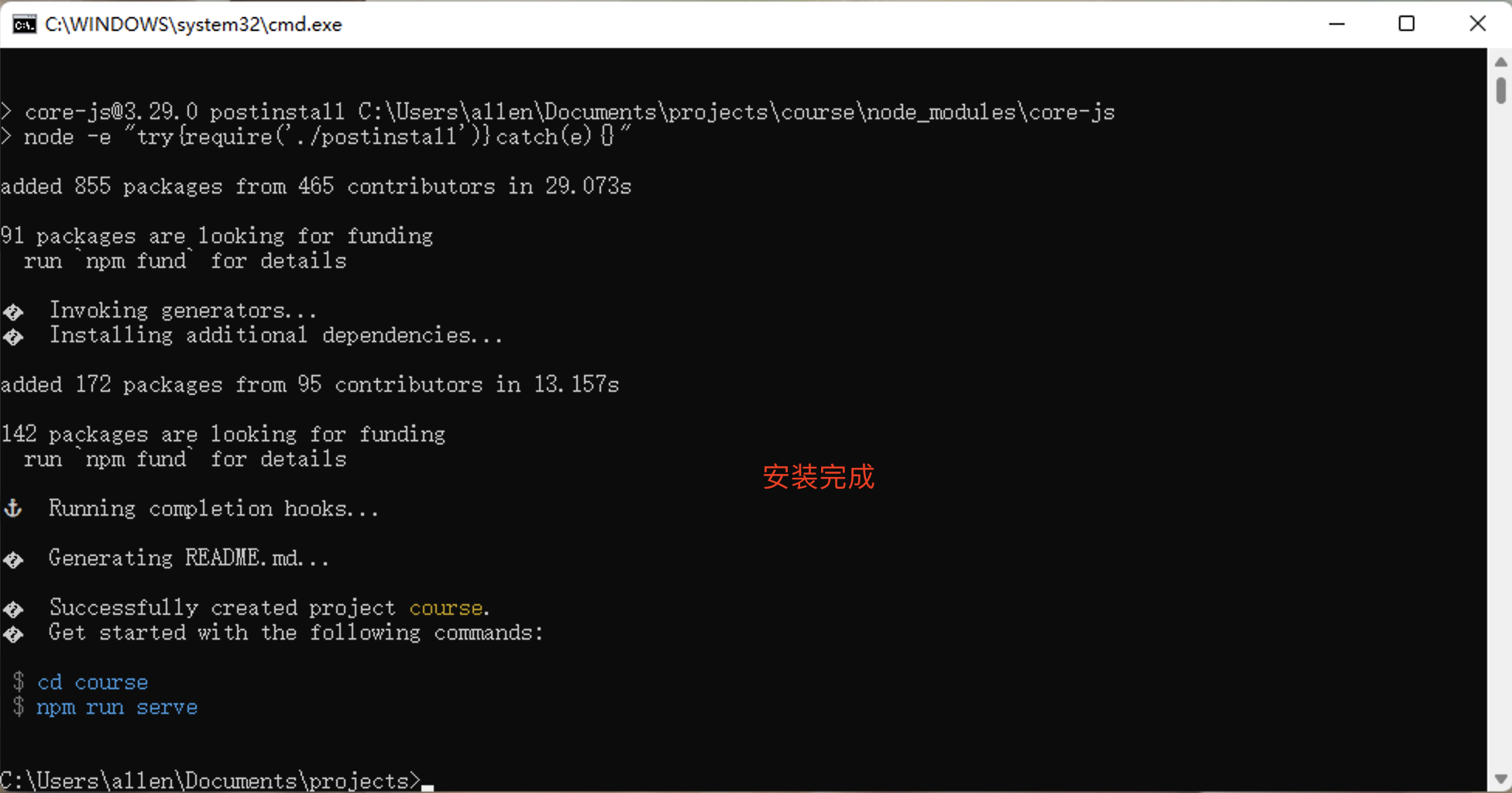Click the icon before Generating README.md
The height and width of the screenshot is (793, 1512).
point(13,559)
